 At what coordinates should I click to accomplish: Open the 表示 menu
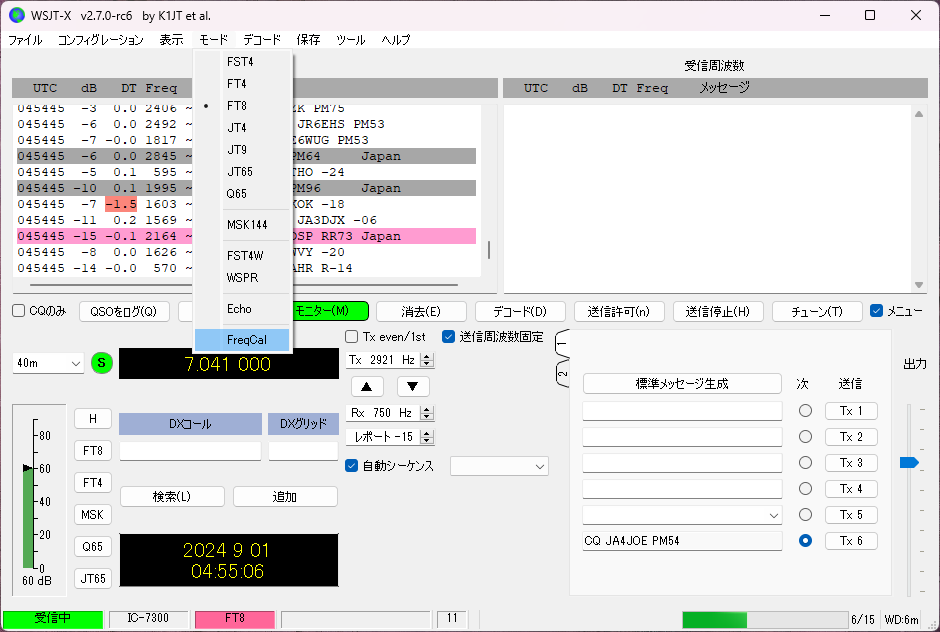171,40
